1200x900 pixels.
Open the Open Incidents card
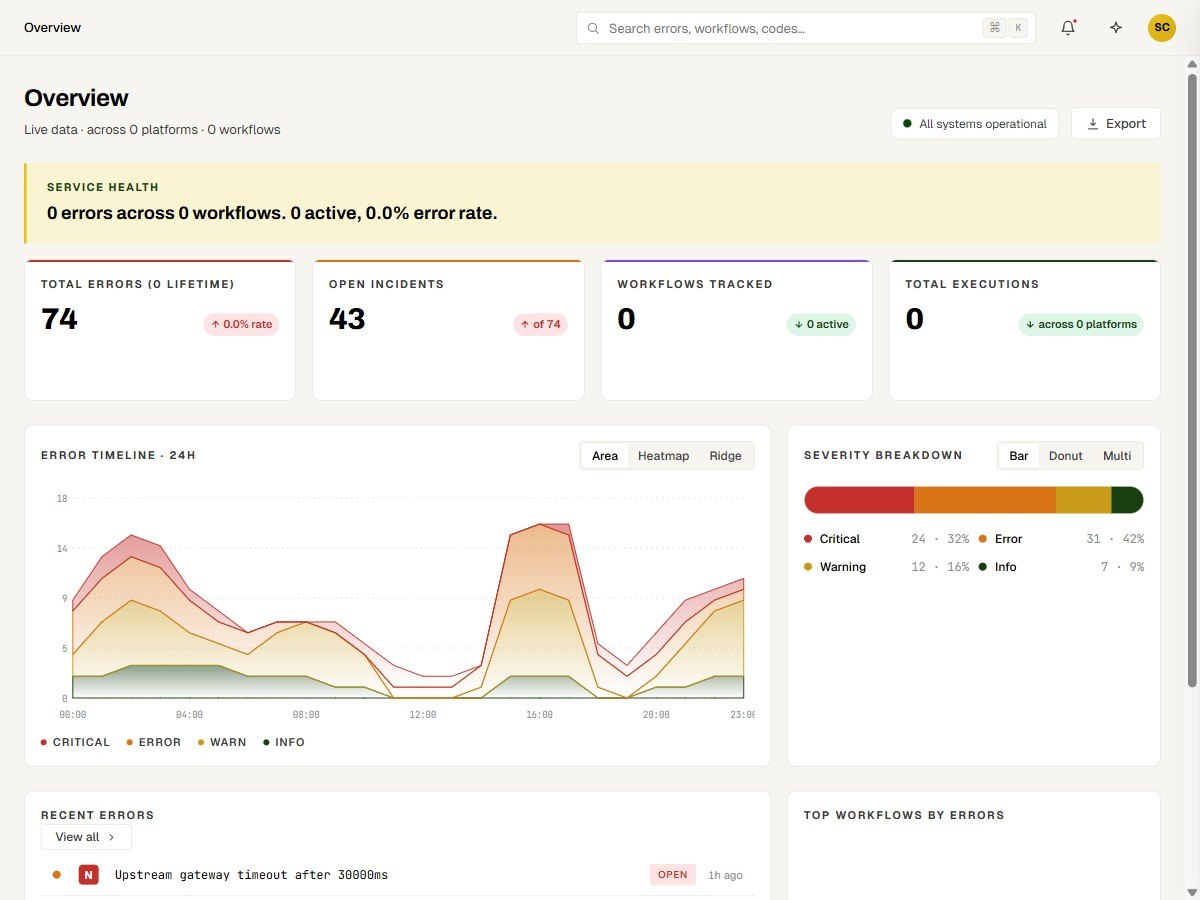448,330
